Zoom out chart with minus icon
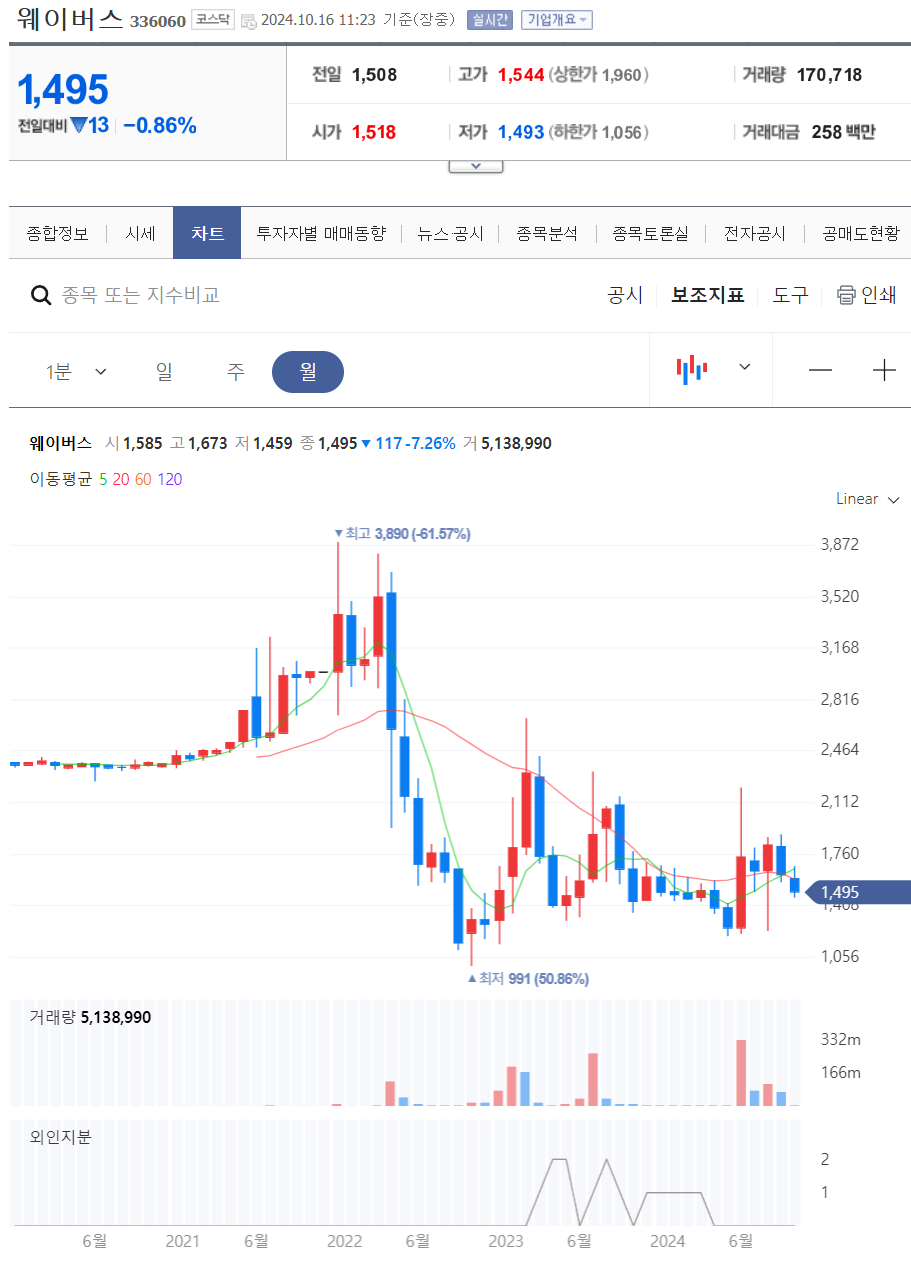Viewport: 911px width, 1262px height. pyautogui.click(x=820, y=370)
